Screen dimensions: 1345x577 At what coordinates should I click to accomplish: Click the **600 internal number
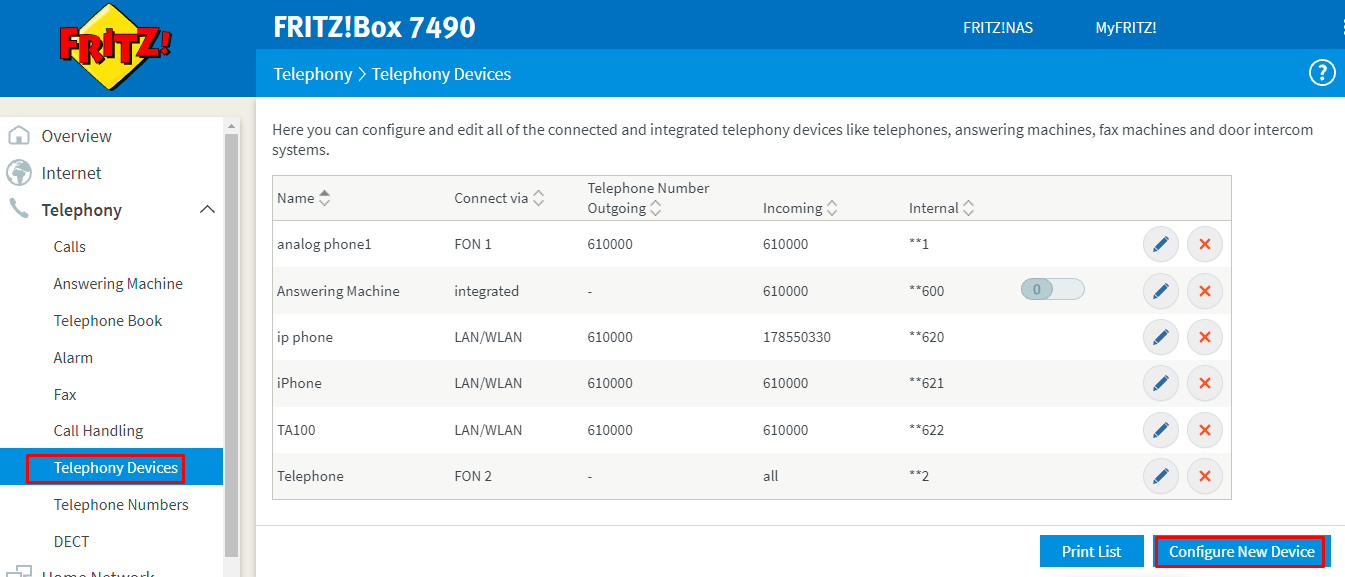coord(926,291)
